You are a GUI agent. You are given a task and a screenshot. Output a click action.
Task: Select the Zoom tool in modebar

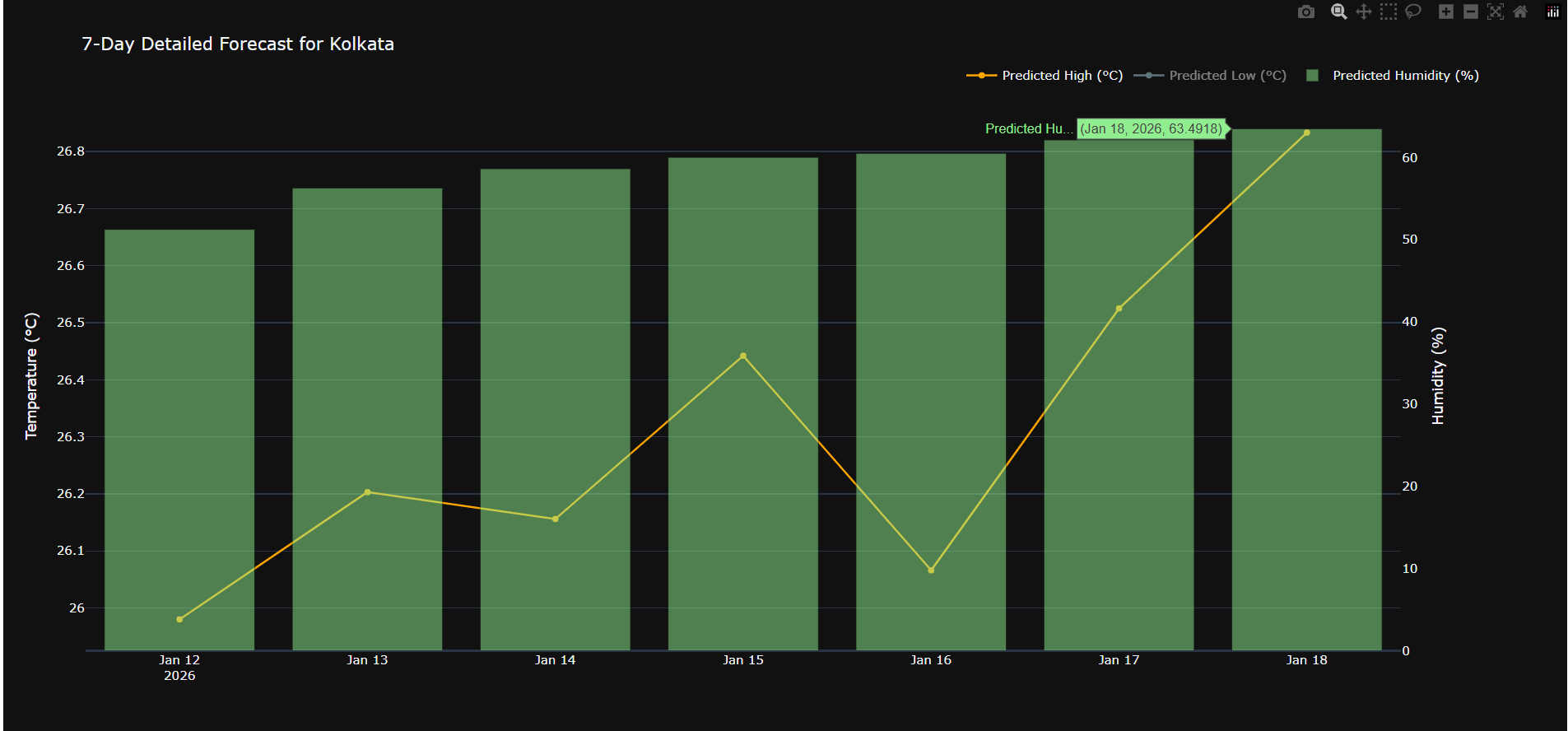(1338, 12)
